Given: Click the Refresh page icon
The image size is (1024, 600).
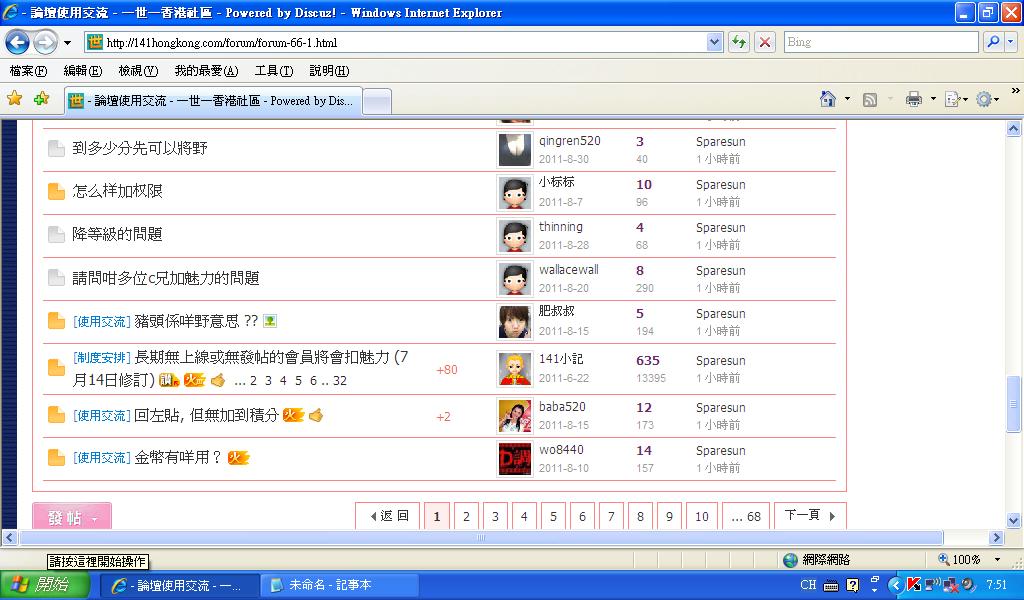Looking at the screenshot, I should [x=739, y=42].
